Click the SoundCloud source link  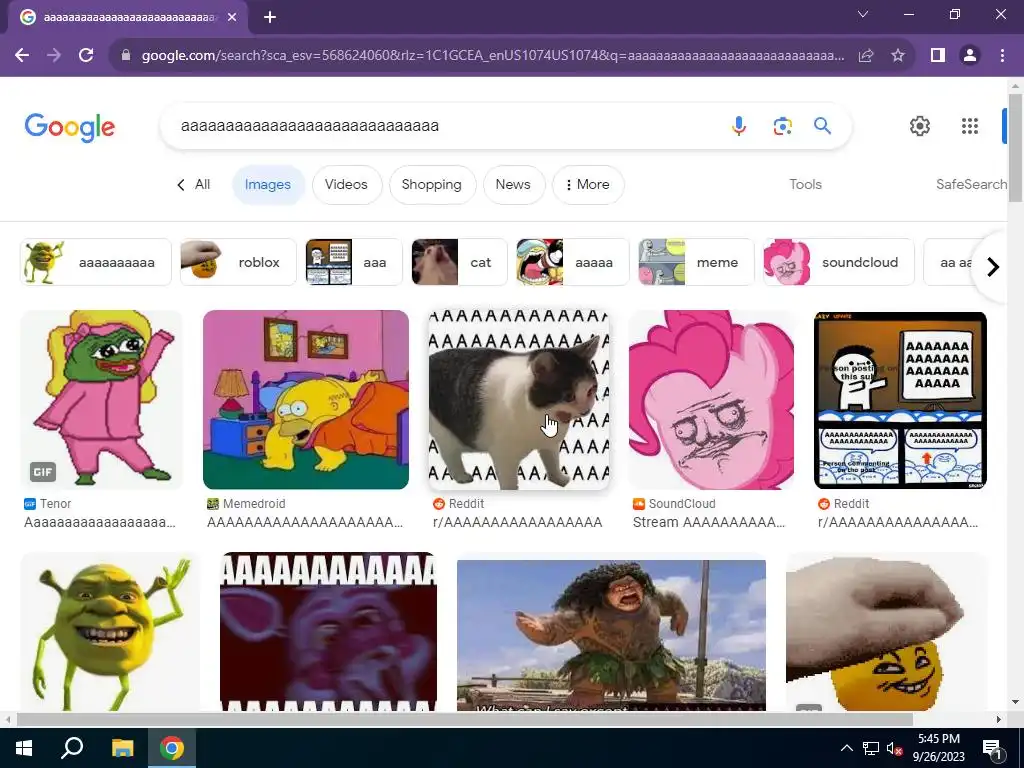point(682,504)
